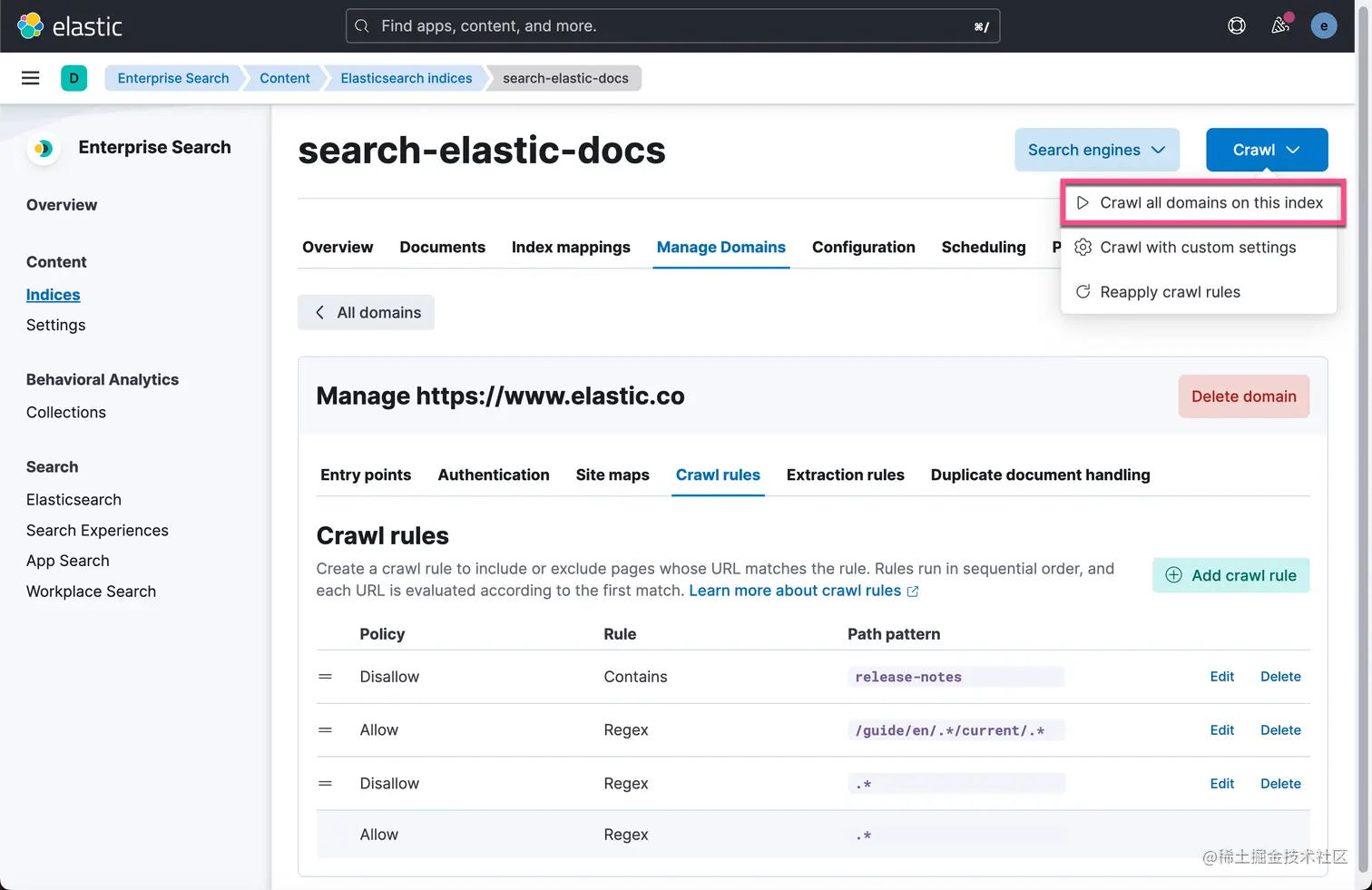Open Duplicate document handling tab
Image resolution: width=1372 pixels, height=890 pixels.
point(1040,475)
